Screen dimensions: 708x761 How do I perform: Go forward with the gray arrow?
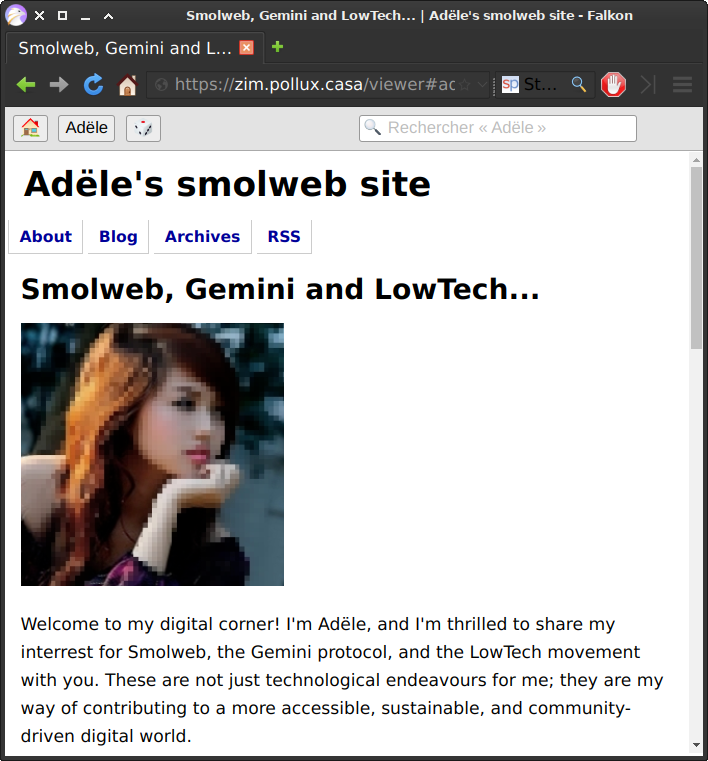pyautogui.click(x=59, y=85)
